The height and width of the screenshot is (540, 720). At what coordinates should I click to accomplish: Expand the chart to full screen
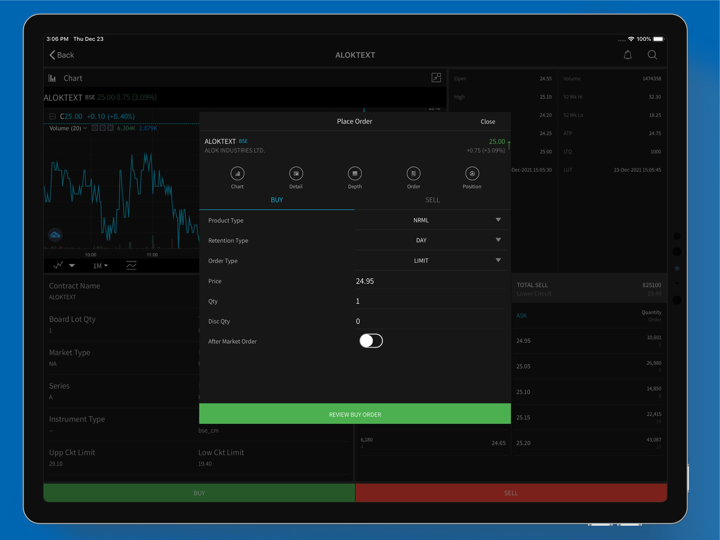[436, 77]
